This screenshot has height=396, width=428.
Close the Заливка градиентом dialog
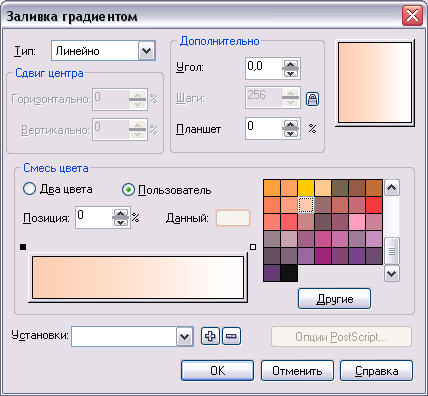tap(412, 16)
